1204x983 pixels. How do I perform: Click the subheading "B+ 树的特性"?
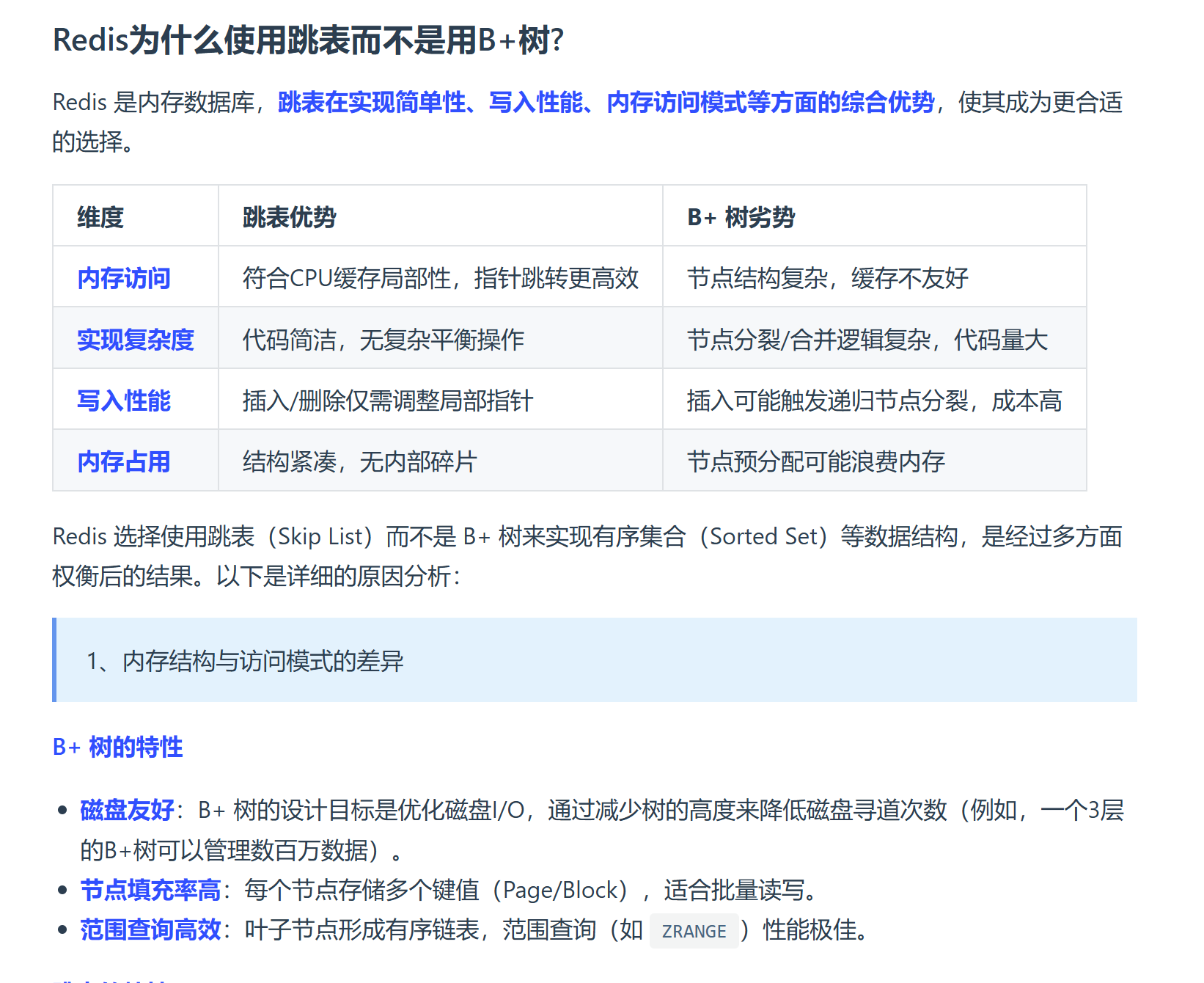tap(117, 747)
